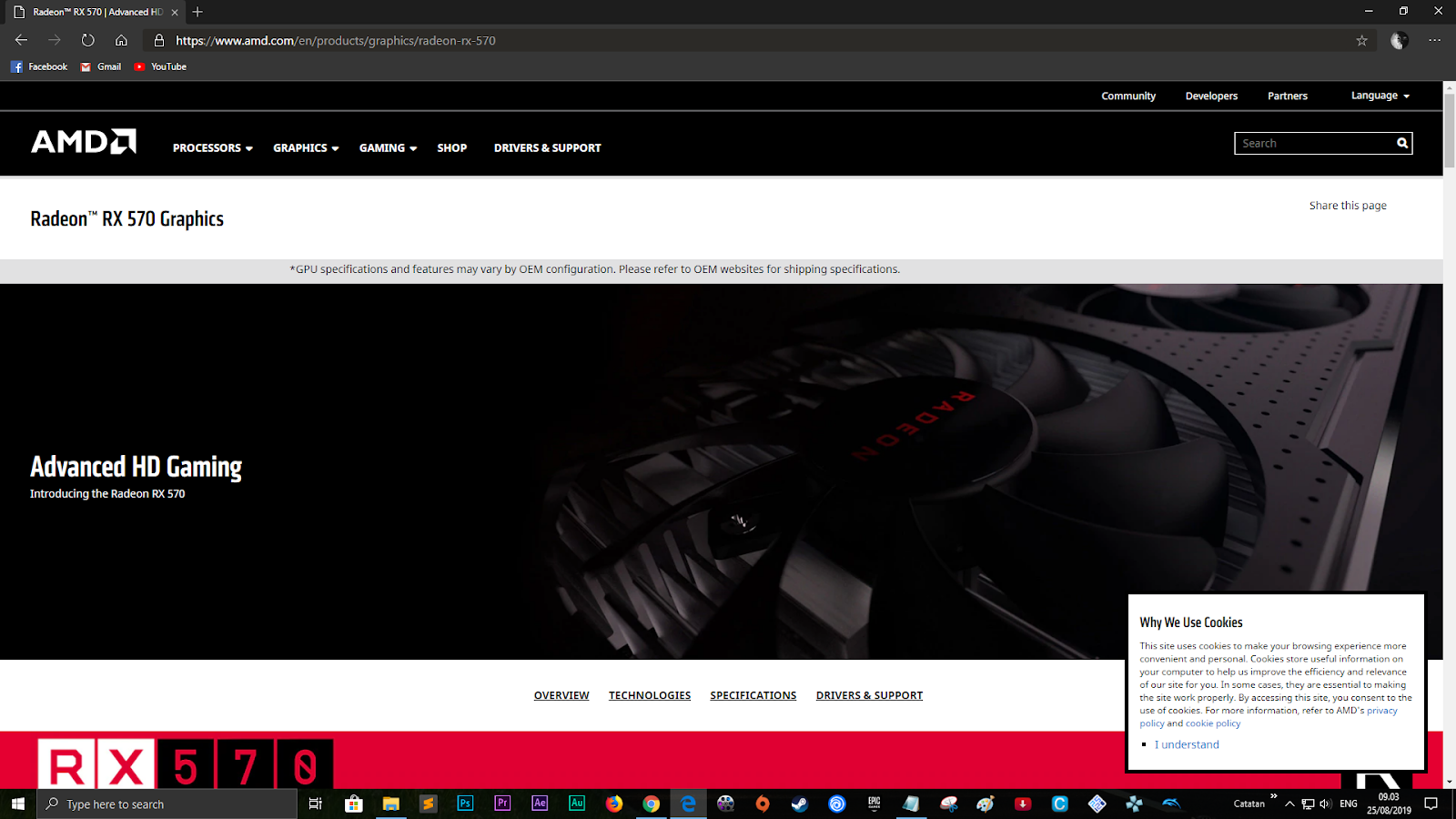Open a new browser tab
1456x819 pixels.
(197, 12)
